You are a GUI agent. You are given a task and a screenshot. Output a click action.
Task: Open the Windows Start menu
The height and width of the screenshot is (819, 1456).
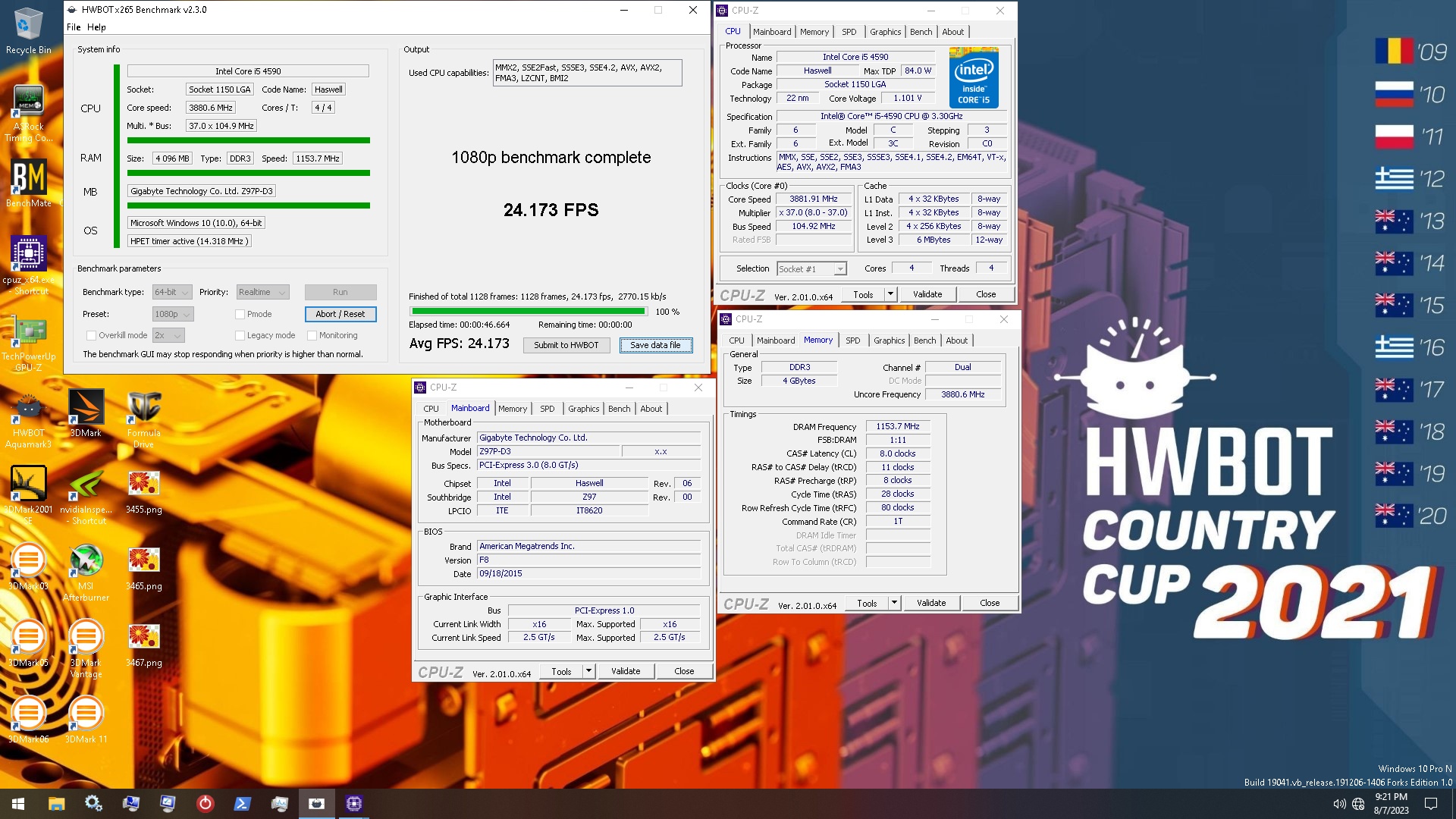point(18,803)
